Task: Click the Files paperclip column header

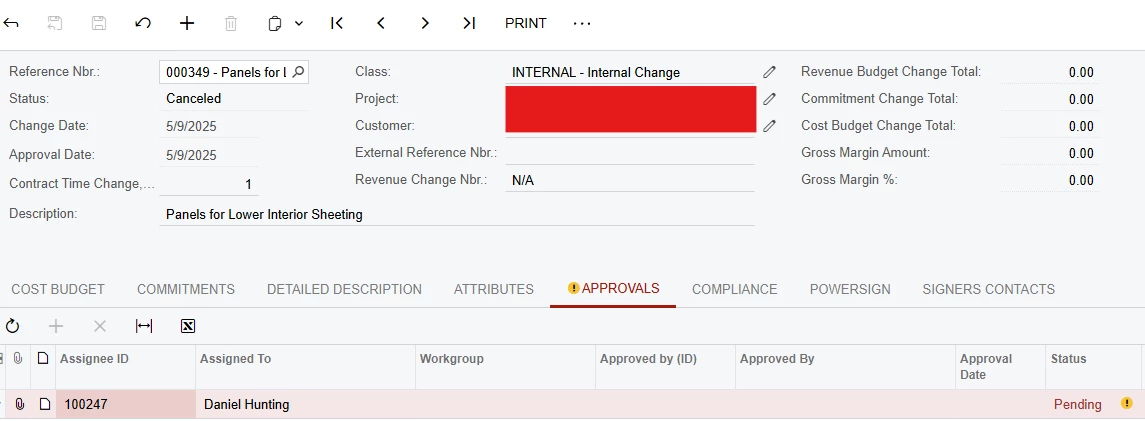Action: click(x=18, y=358)
